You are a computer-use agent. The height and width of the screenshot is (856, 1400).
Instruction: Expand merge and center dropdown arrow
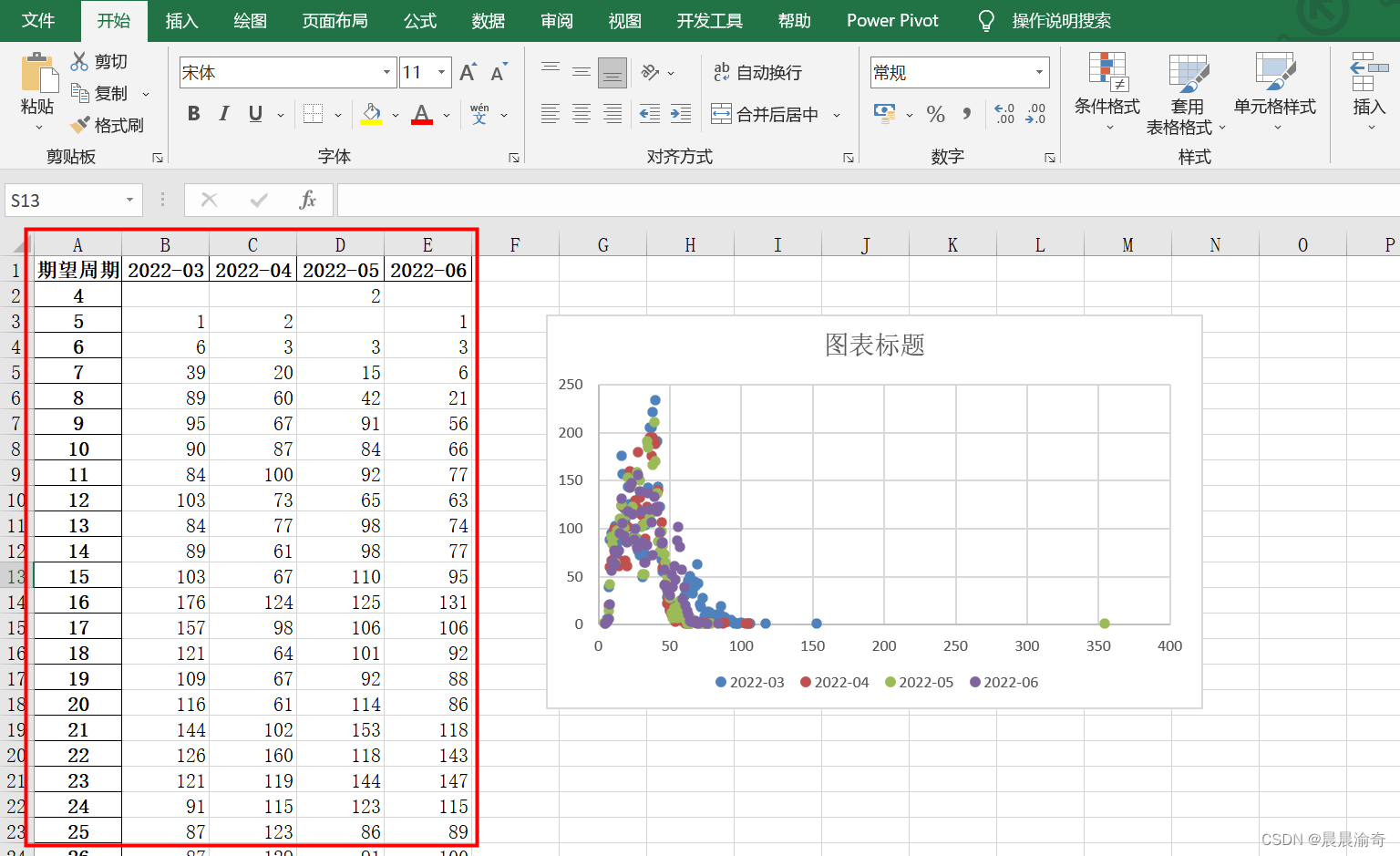pos(836,115)
